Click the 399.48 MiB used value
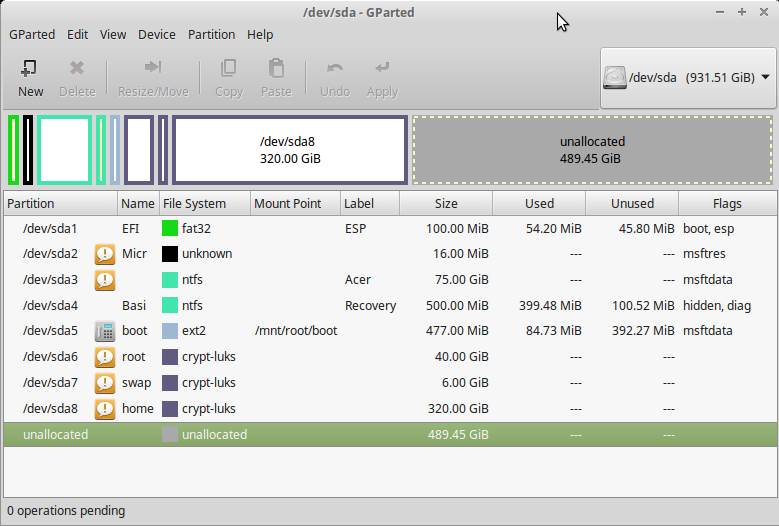This screenshot has width=779, height=526. point(550,305)
